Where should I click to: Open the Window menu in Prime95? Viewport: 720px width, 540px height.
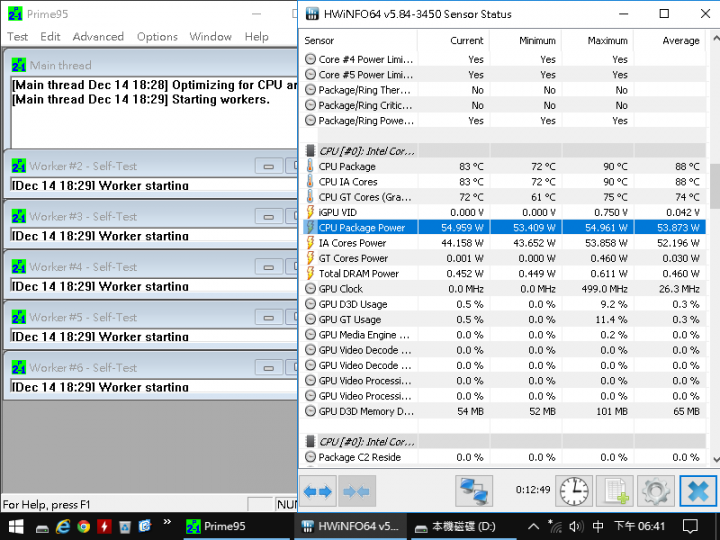tap(210, 36)
